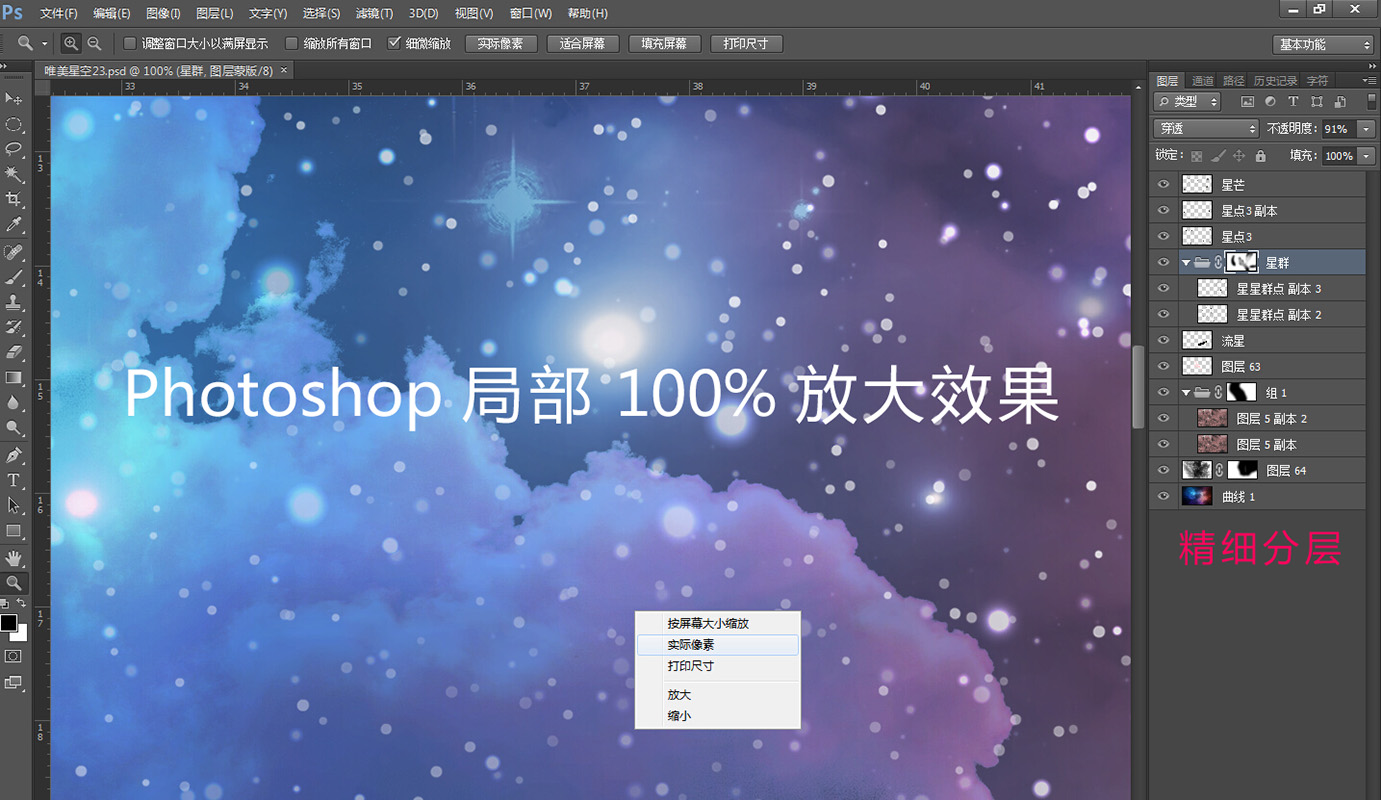Select the Zoom tool in toolbox

click(x=14, y=582)
